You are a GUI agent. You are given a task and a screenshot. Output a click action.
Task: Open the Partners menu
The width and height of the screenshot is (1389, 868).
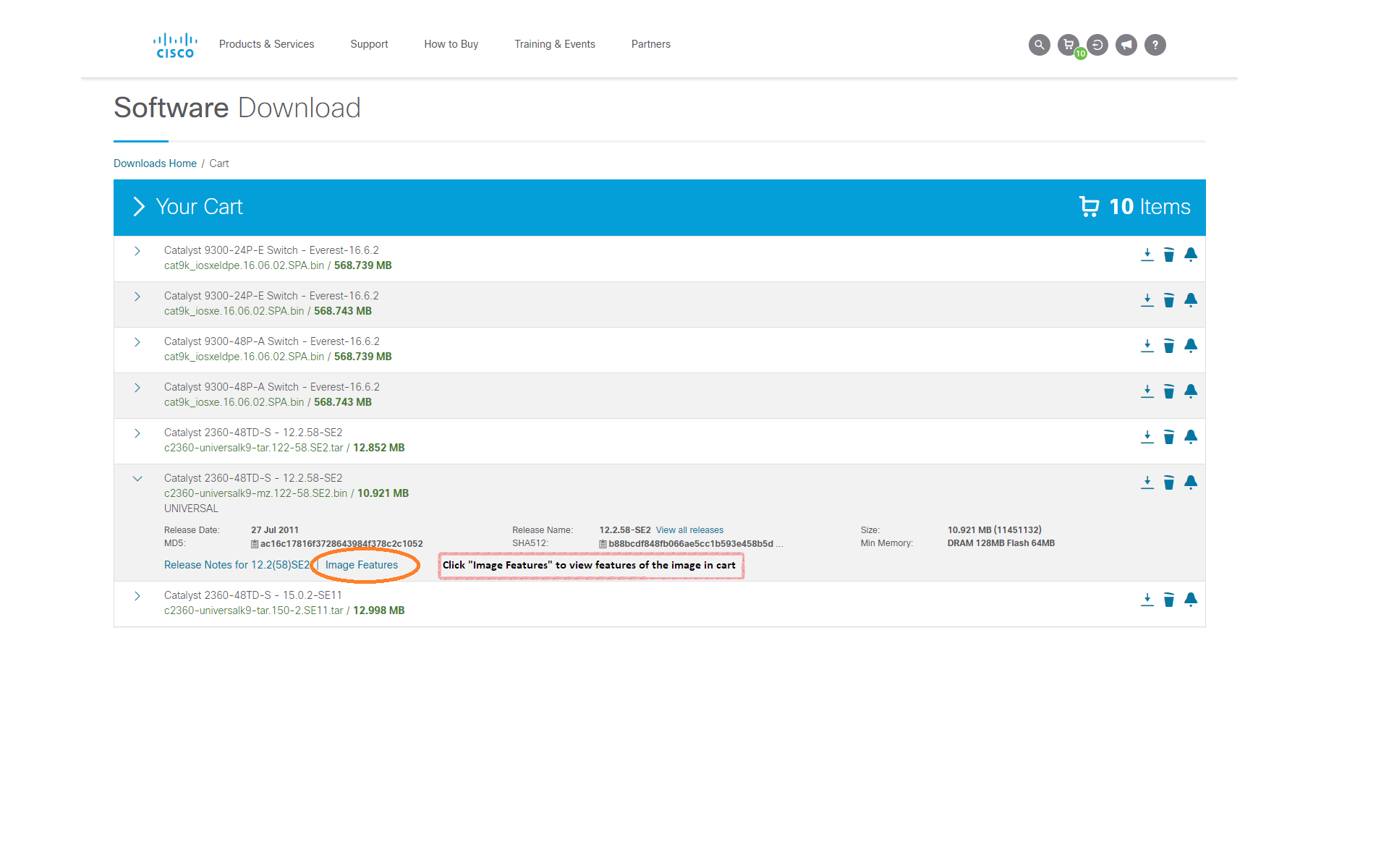pos(651,44)
